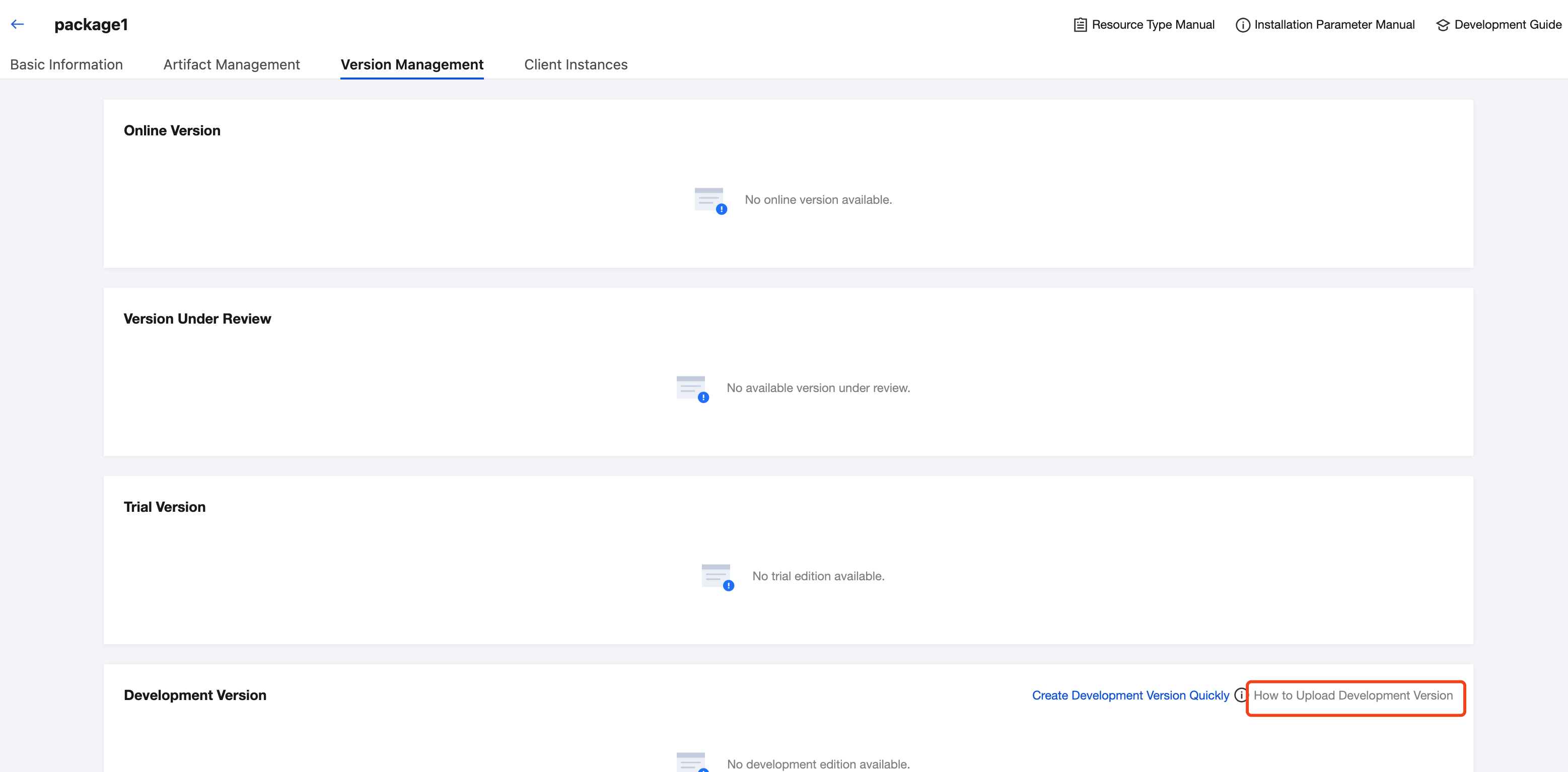Click the empty-state icon in Online Version
The height and width of the screenshot is (772, 1568).
[x=710, y=200]
